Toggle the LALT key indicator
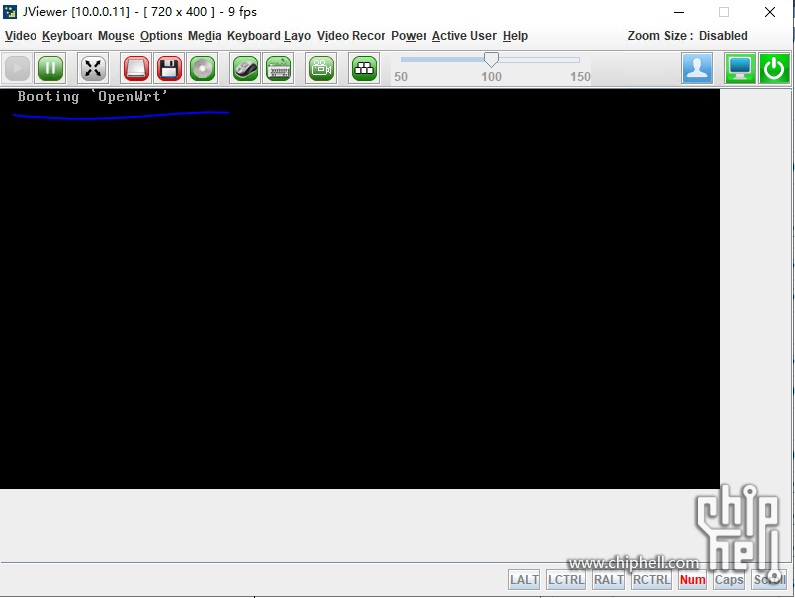This screenshot has width=795, height=598. tap(524, 580)
